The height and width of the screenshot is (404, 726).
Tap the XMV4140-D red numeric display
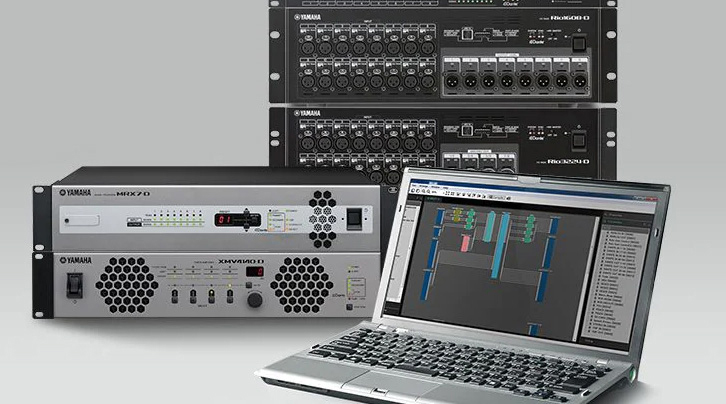click(x=255, y=272)
